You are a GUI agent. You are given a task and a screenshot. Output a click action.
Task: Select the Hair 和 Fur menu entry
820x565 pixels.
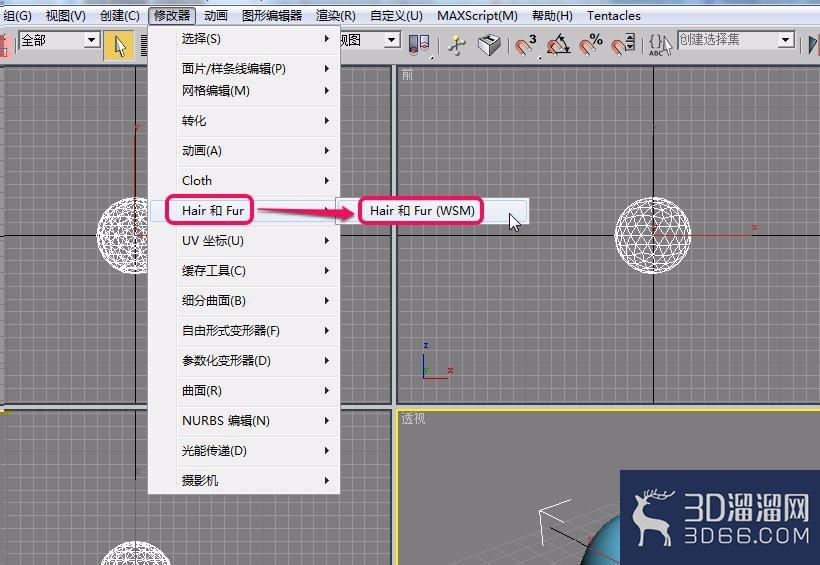point(244,210)
